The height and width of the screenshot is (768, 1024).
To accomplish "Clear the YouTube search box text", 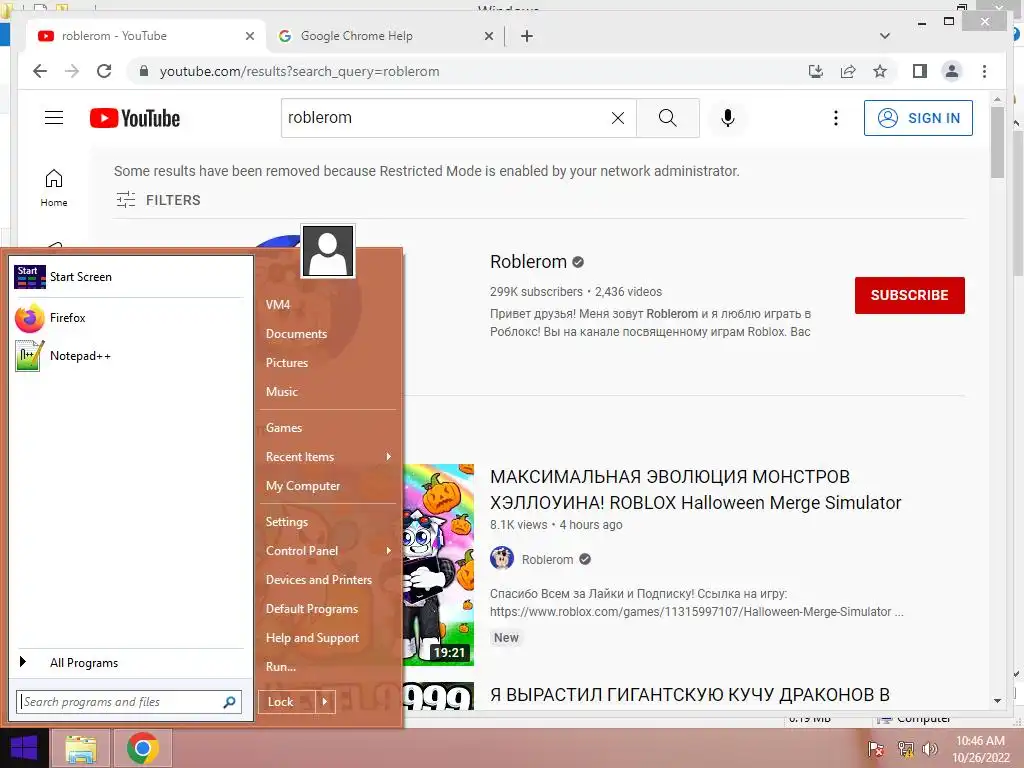I will pyautogui.click(x=618, y=118).
